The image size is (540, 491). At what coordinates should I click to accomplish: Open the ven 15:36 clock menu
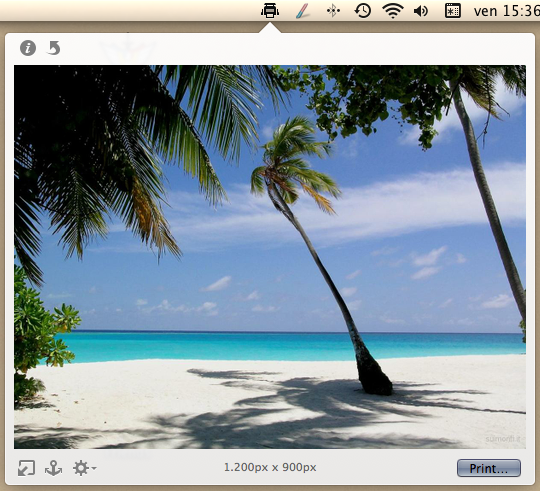(507, 11)
